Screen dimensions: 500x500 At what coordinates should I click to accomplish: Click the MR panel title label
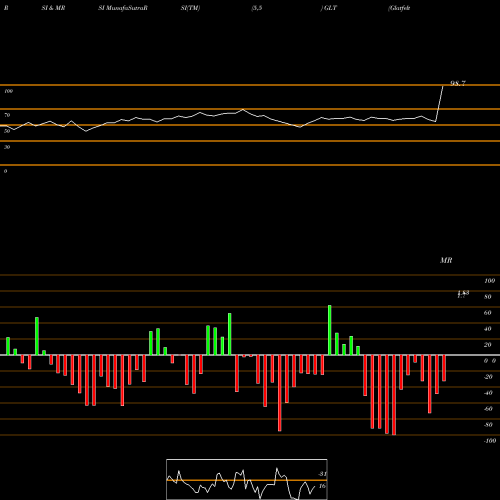click(446, 260)
